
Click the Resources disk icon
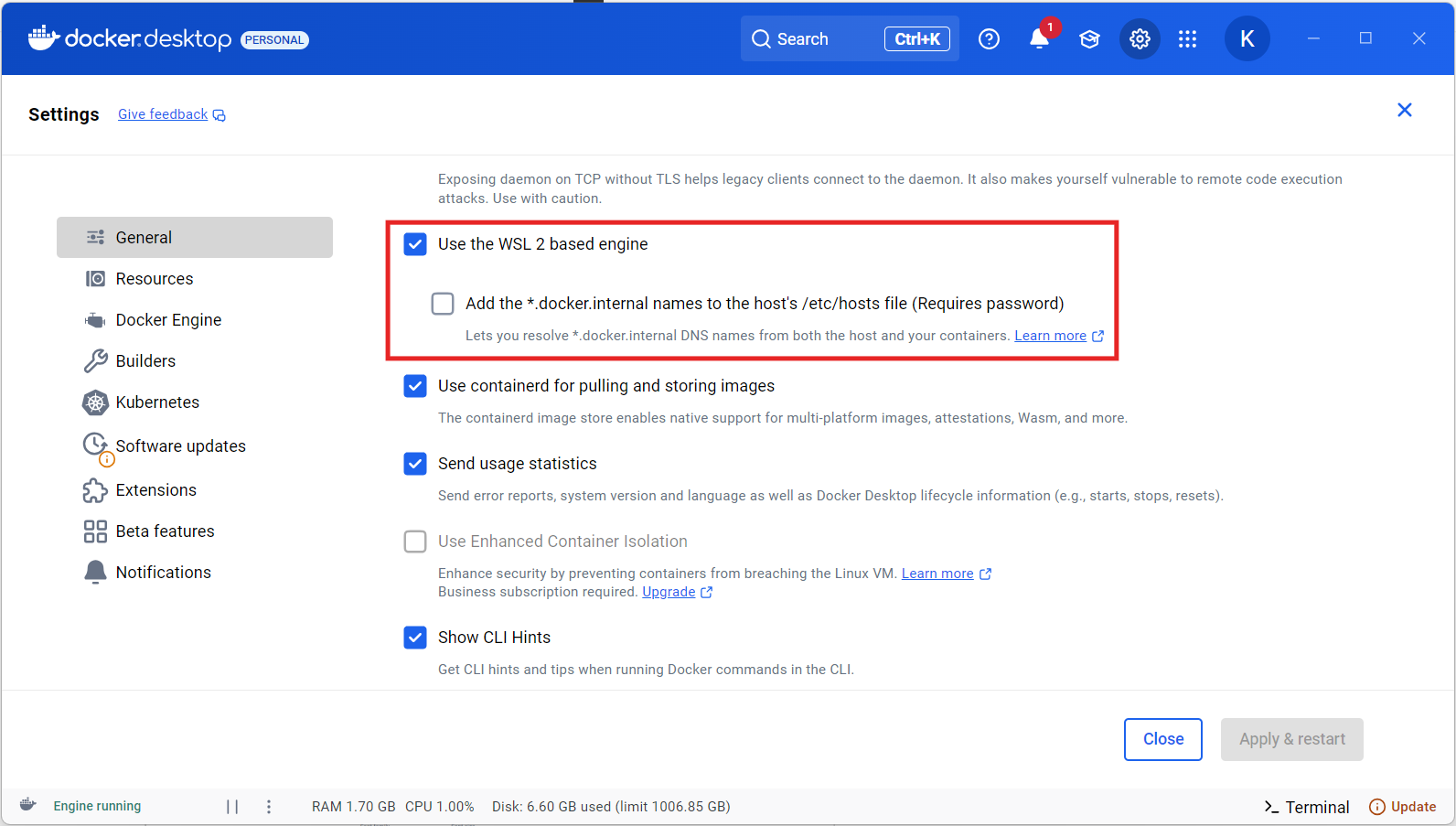click(x=95, y=278)
